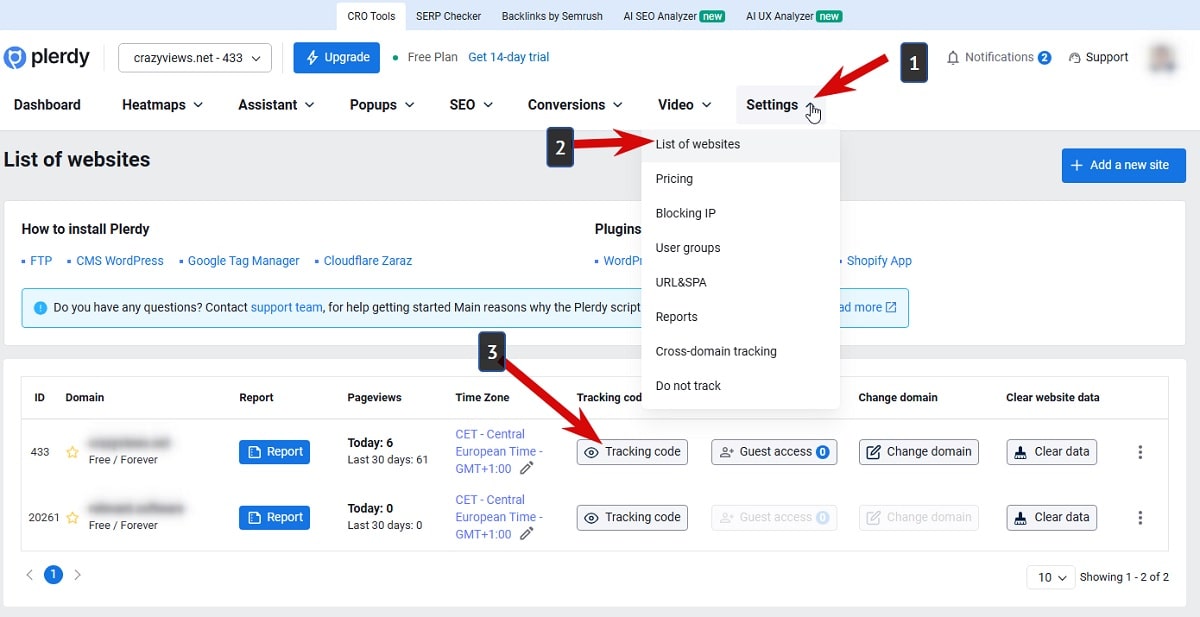Click Add a new site
This screenshot has width=1200, height=617.
[1123, 165]
